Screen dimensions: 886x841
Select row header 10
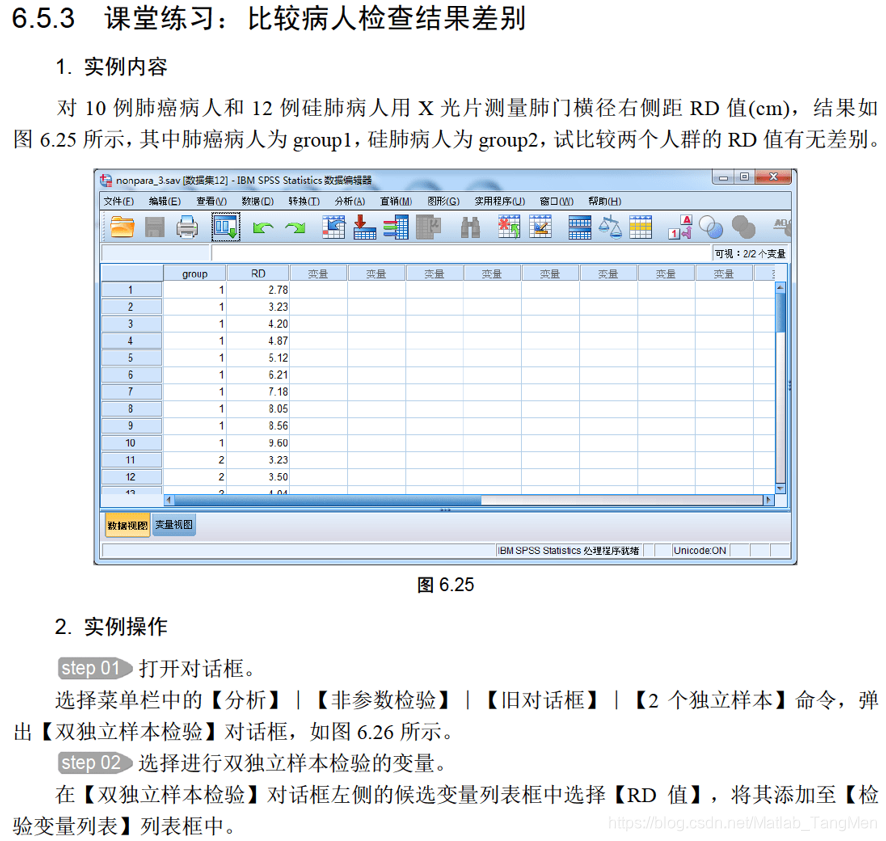tap(131, 443)
